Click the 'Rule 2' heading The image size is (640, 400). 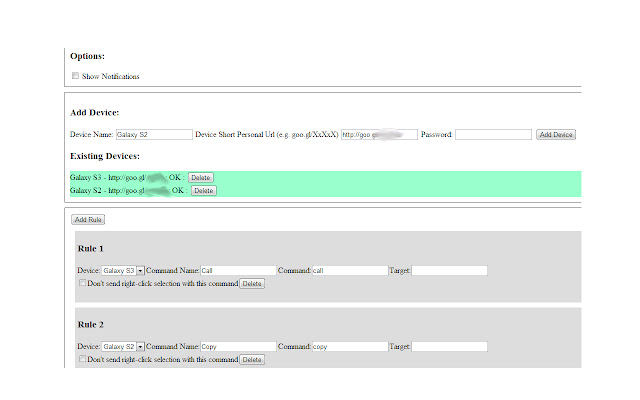click(91, 324)
